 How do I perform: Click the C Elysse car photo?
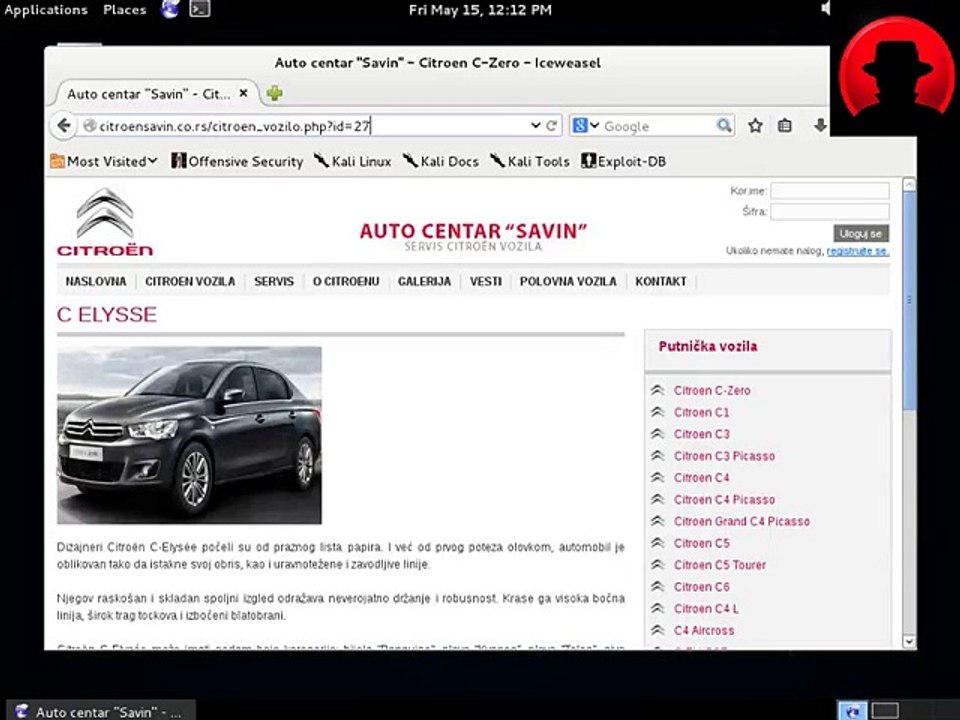189,435
